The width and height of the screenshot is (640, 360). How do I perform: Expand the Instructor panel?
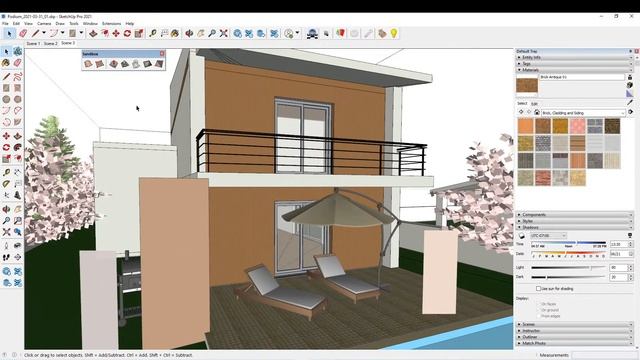click(x=575, y=331)
